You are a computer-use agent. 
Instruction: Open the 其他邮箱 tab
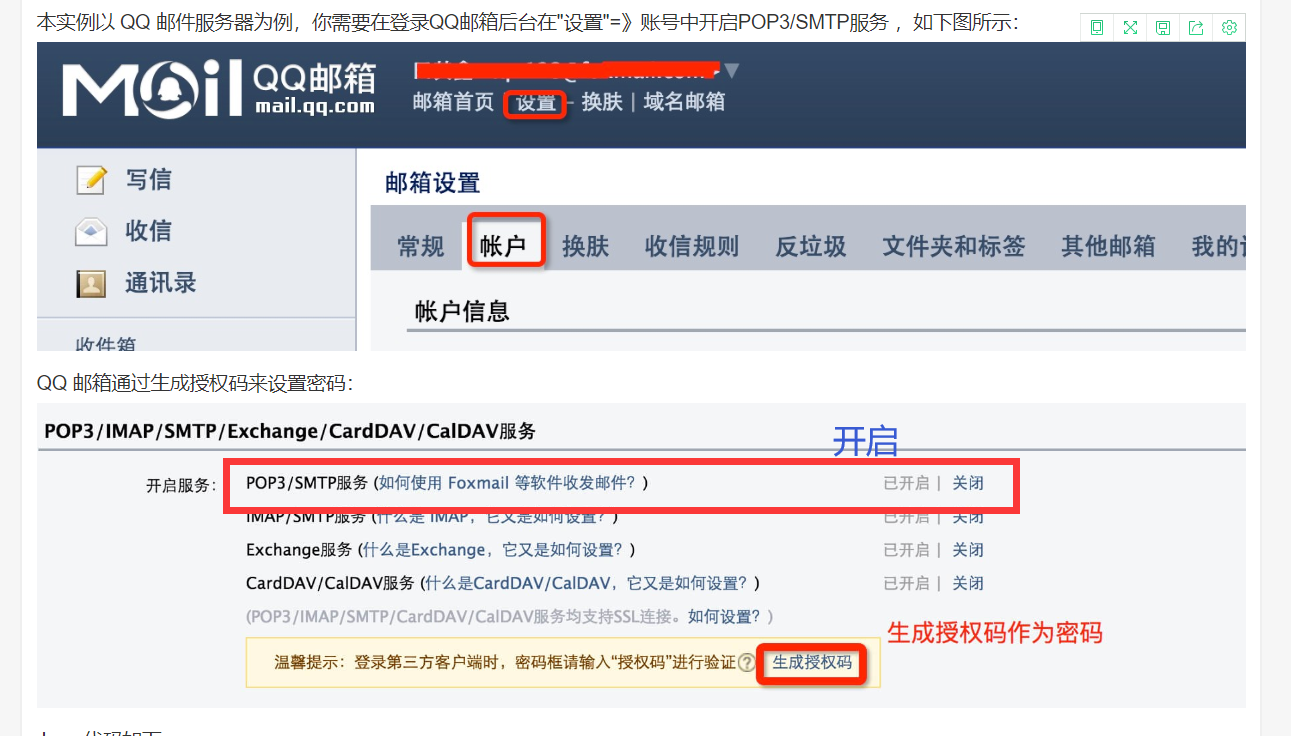click(1108, 246)
